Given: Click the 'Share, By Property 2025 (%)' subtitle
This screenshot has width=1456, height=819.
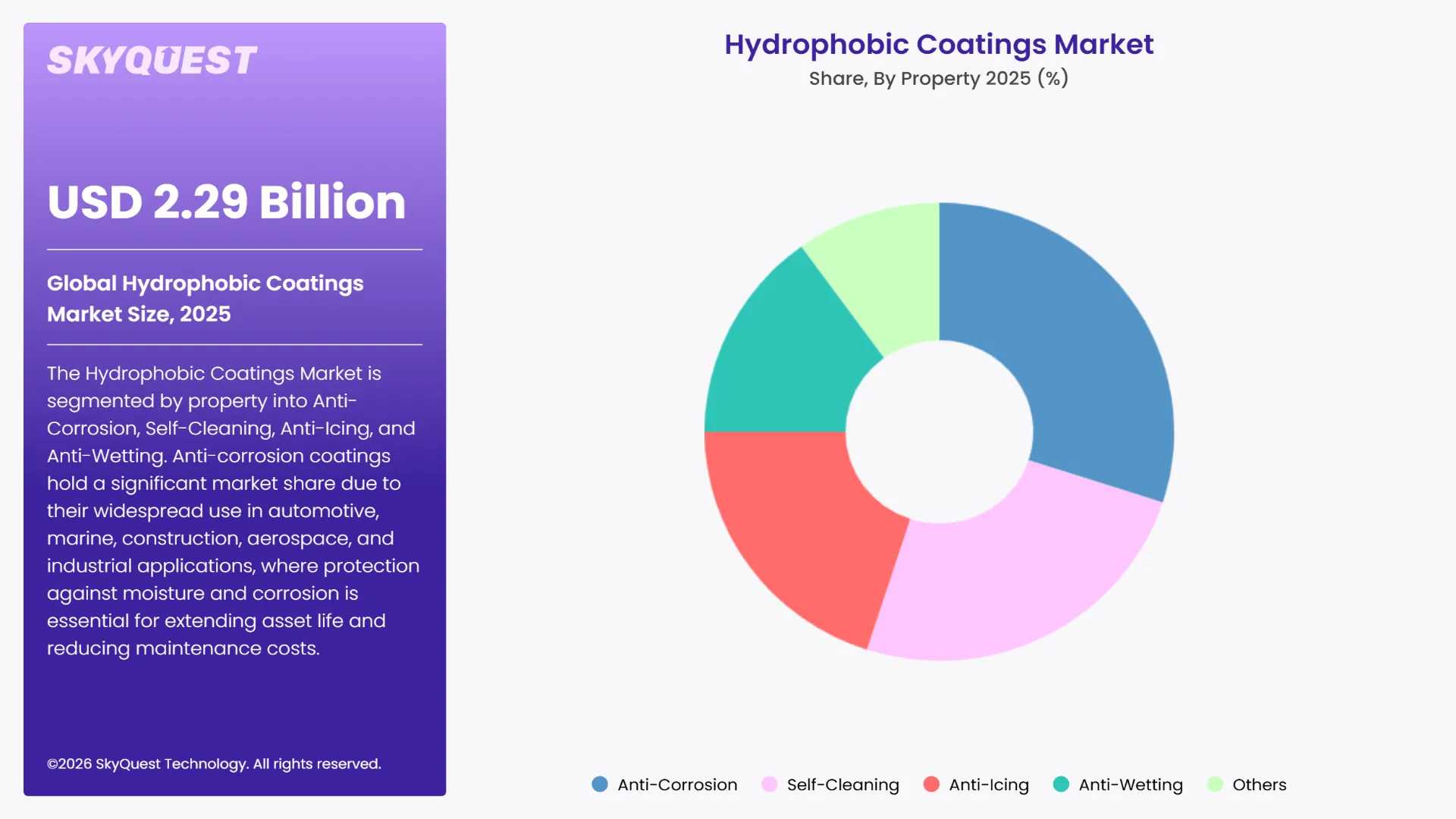Looking at the screenshot, I should click(939, 79).
